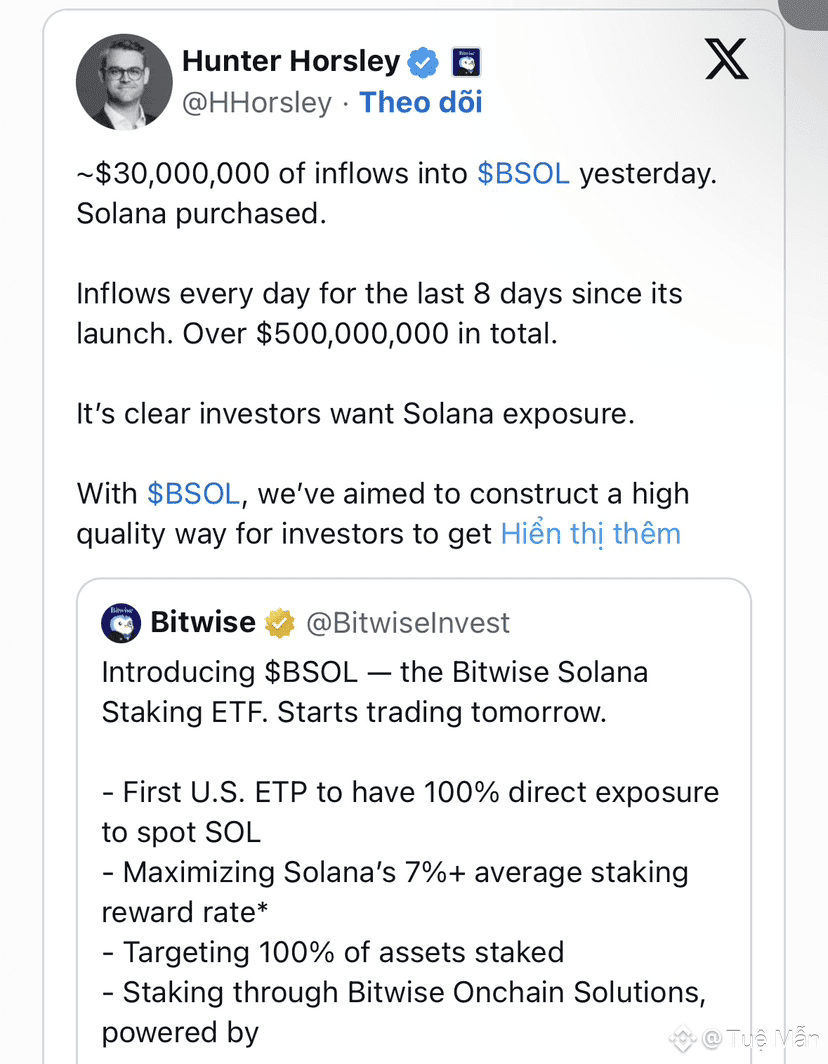Open the Bitwise name in quoted tweet
828x1064 pixels.
(x=203, y=623)
